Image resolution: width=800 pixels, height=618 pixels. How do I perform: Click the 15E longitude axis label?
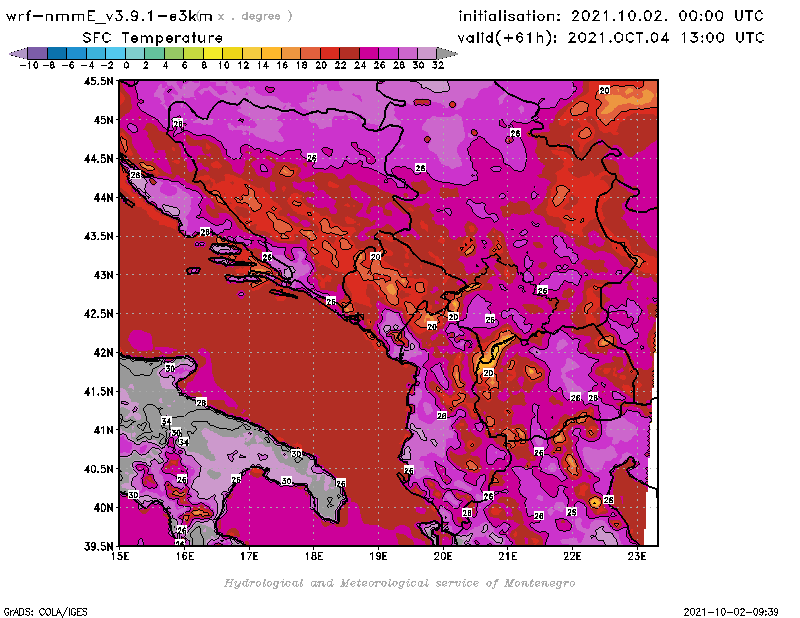coord(120,556)
